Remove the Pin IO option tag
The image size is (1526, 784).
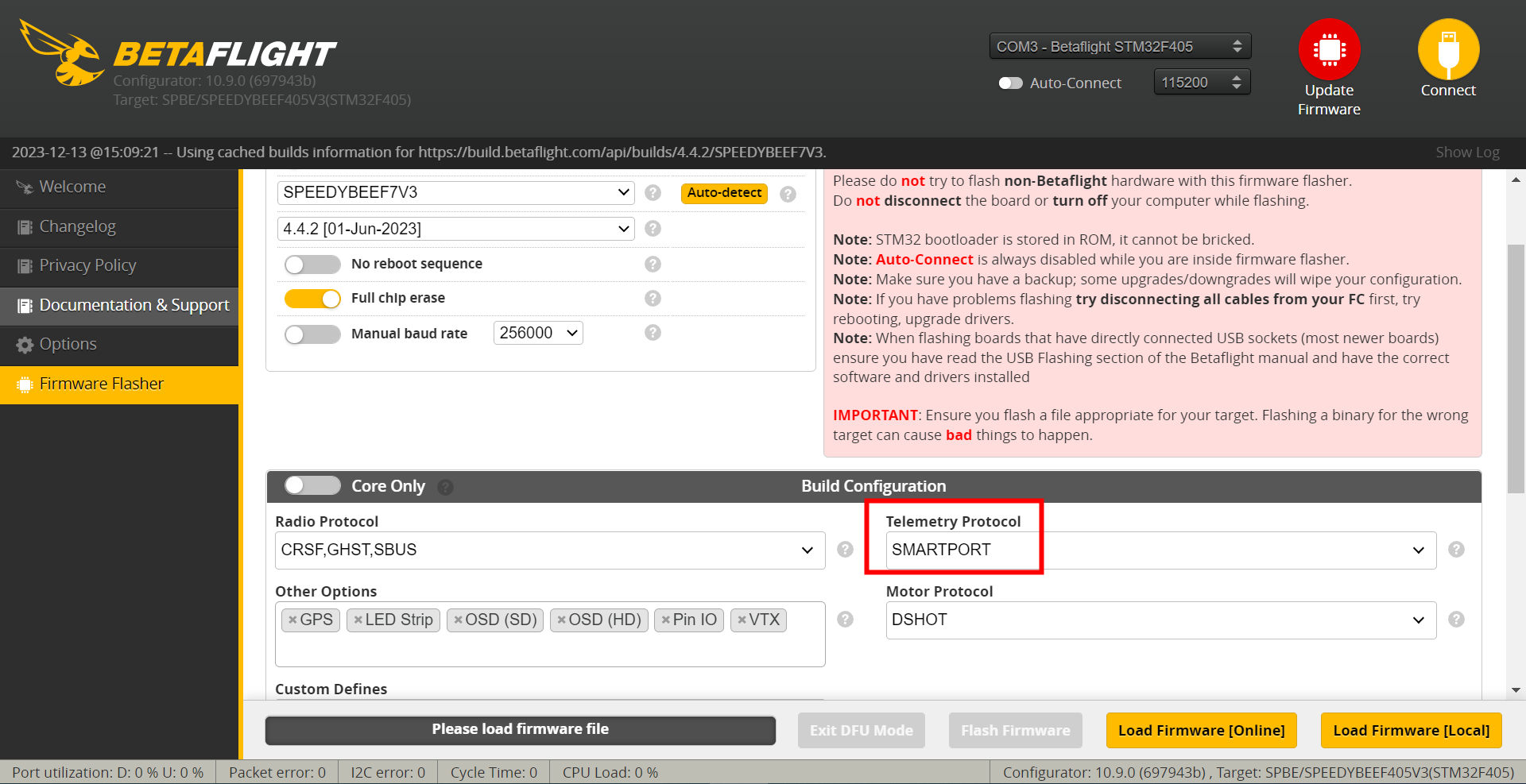point(665,620)
